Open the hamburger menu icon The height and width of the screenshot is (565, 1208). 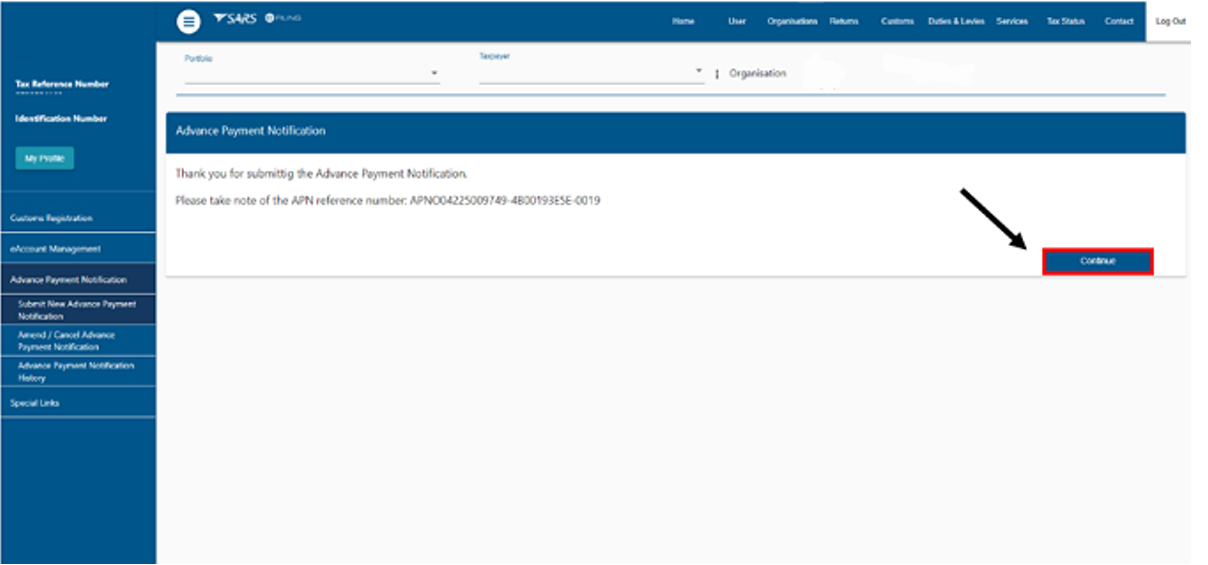[x=188, y=22]
